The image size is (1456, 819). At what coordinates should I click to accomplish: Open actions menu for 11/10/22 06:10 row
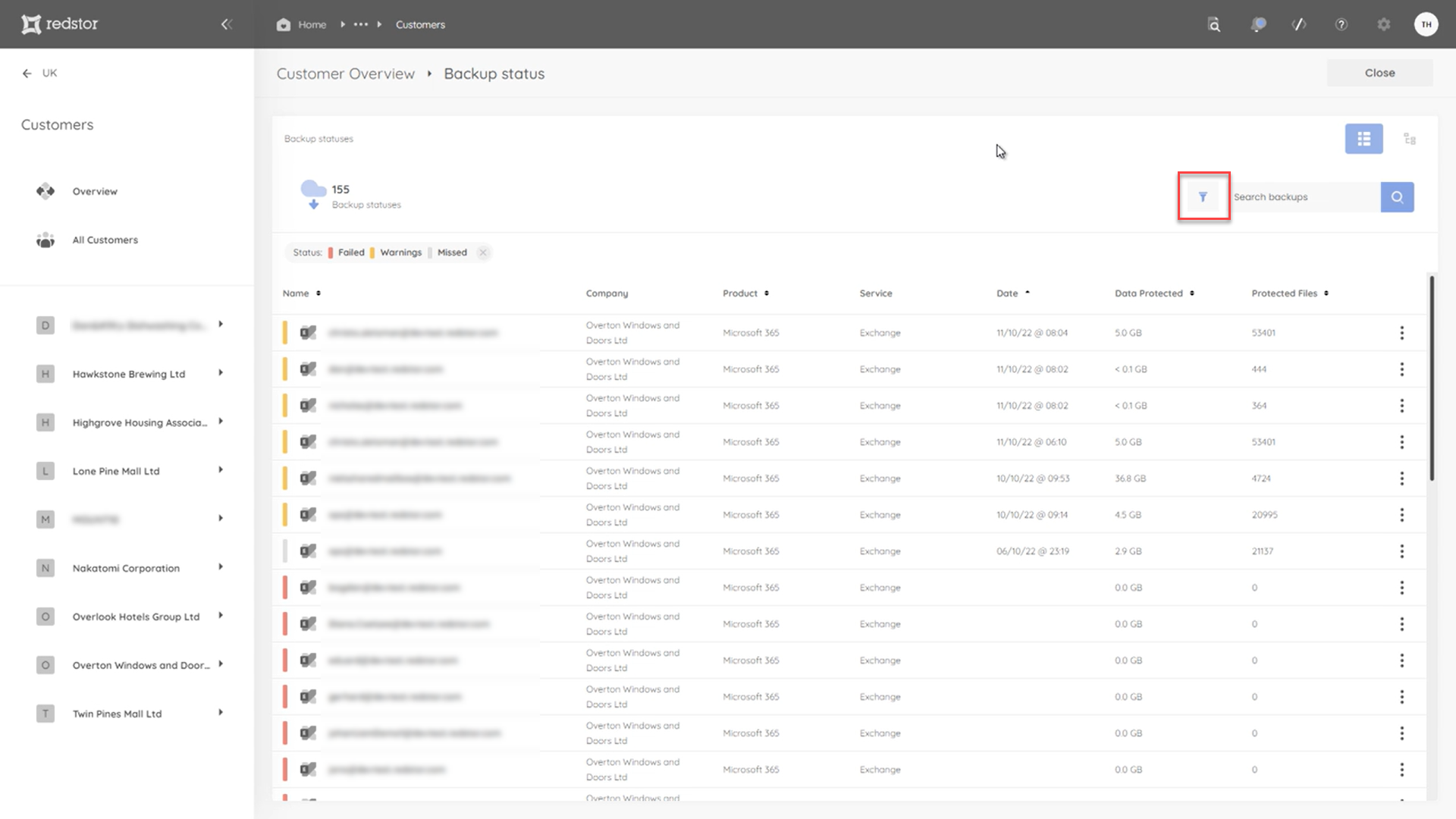coord(1401,442)
